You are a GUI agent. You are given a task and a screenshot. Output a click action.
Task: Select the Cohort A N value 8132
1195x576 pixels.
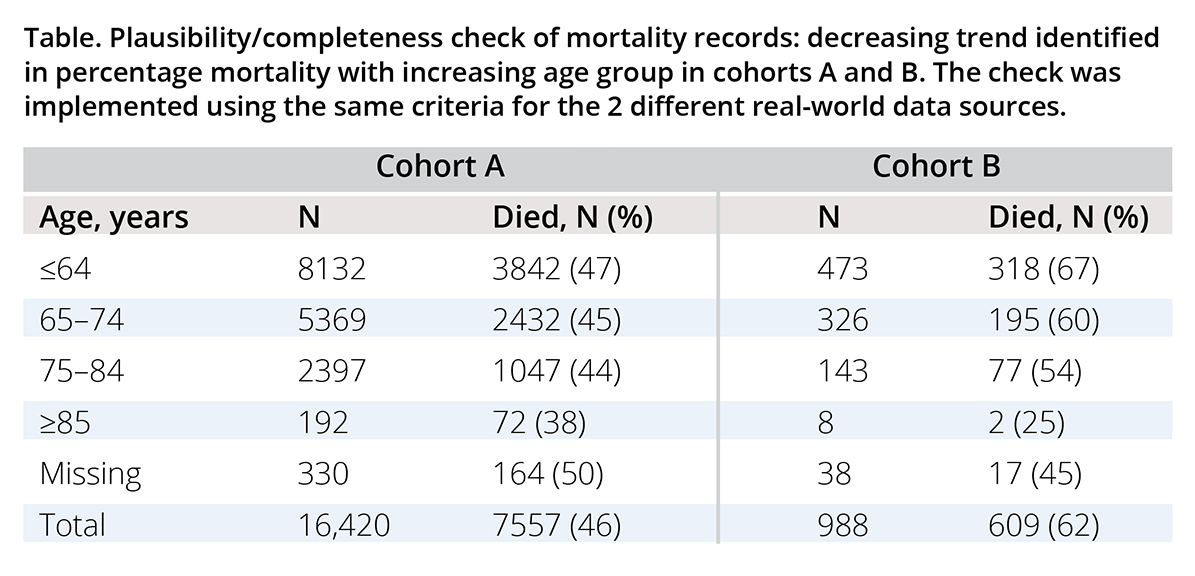(332, 269)
